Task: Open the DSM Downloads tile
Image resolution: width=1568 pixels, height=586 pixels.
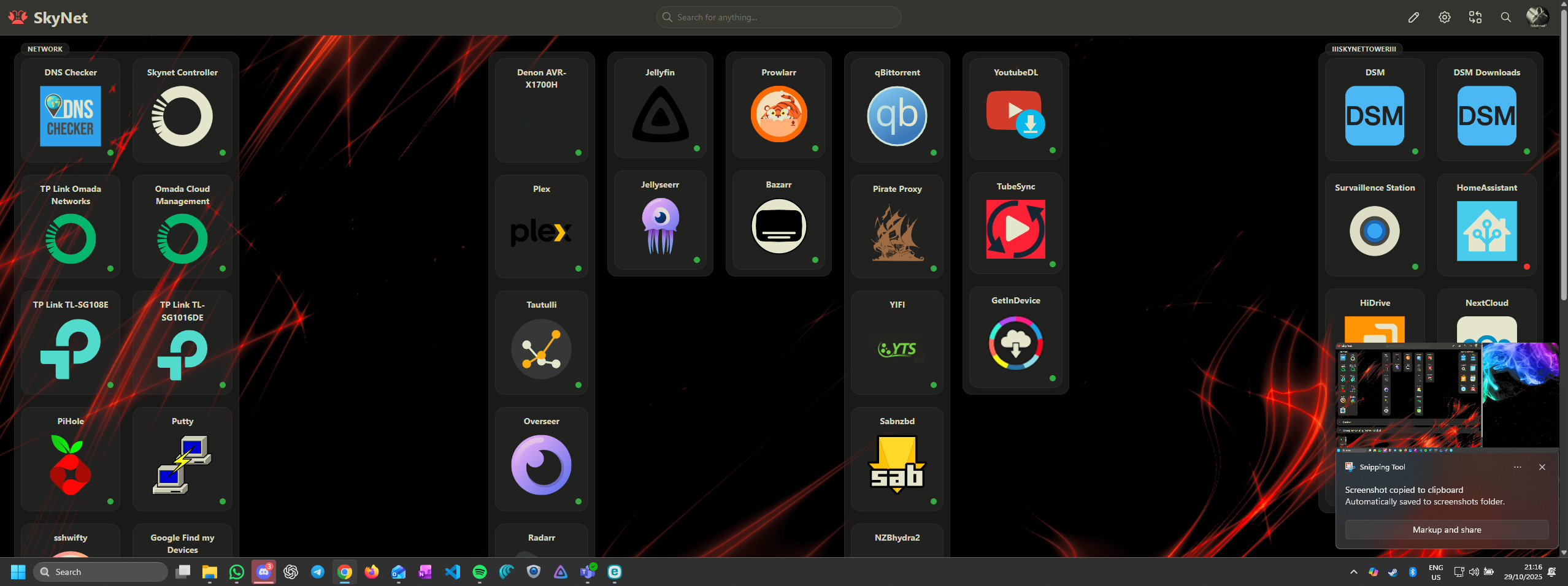Action: coord(1487,110)
